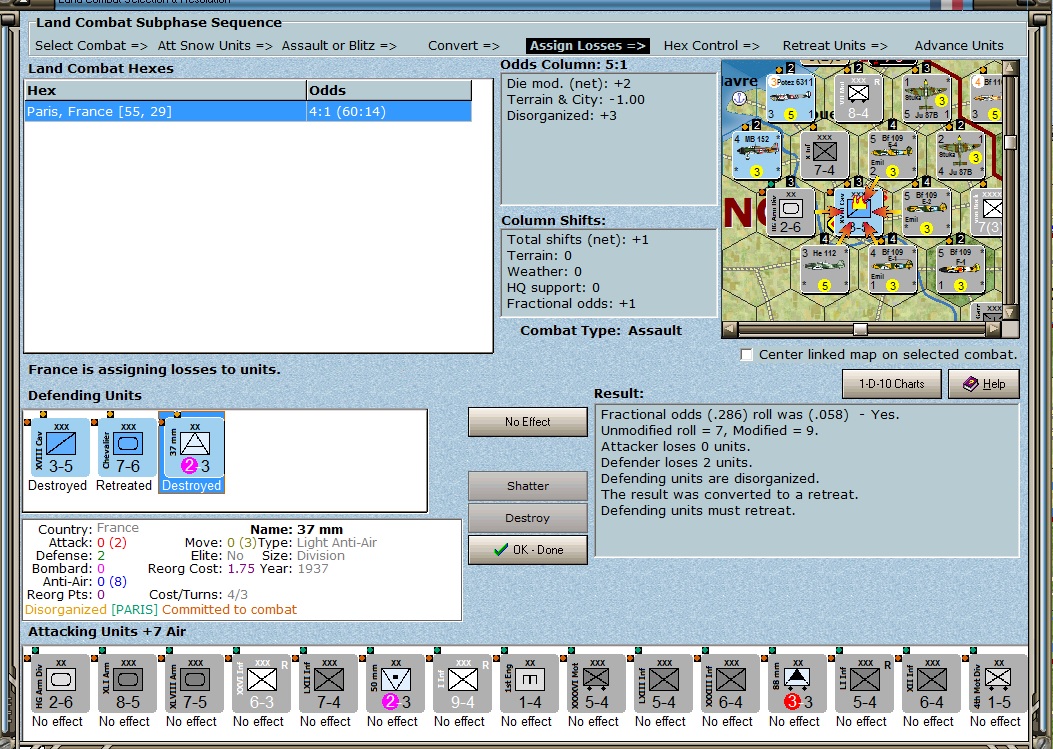Click the Hex column header
This screenshot has height=749, width=1053.
point(165,90)
